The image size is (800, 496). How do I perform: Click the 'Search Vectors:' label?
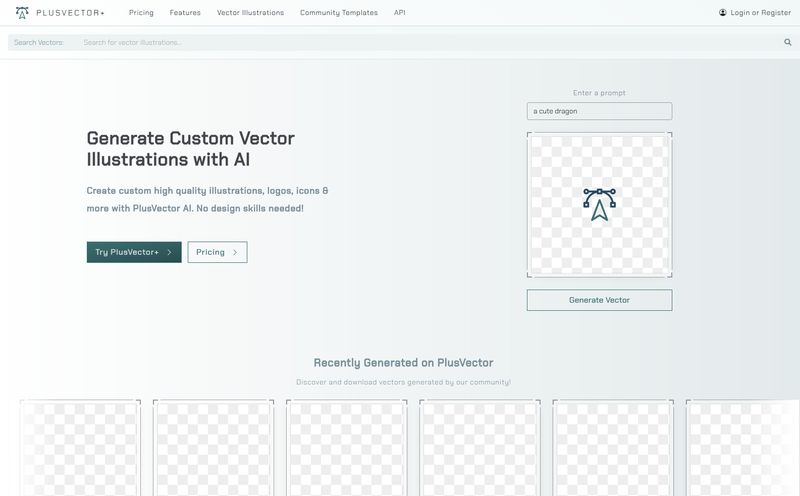tap(39, 42)
